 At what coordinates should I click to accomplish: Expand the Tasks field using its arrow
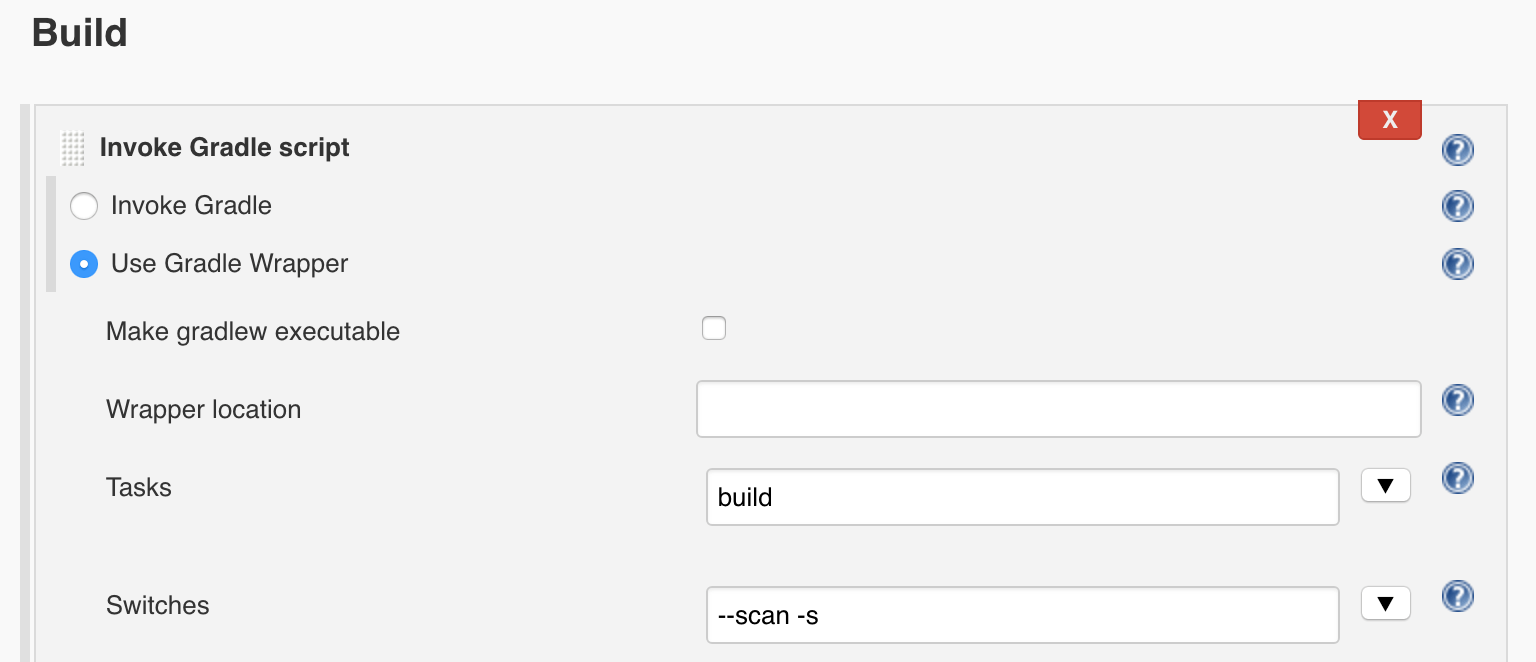click(x=1386, y=484)
